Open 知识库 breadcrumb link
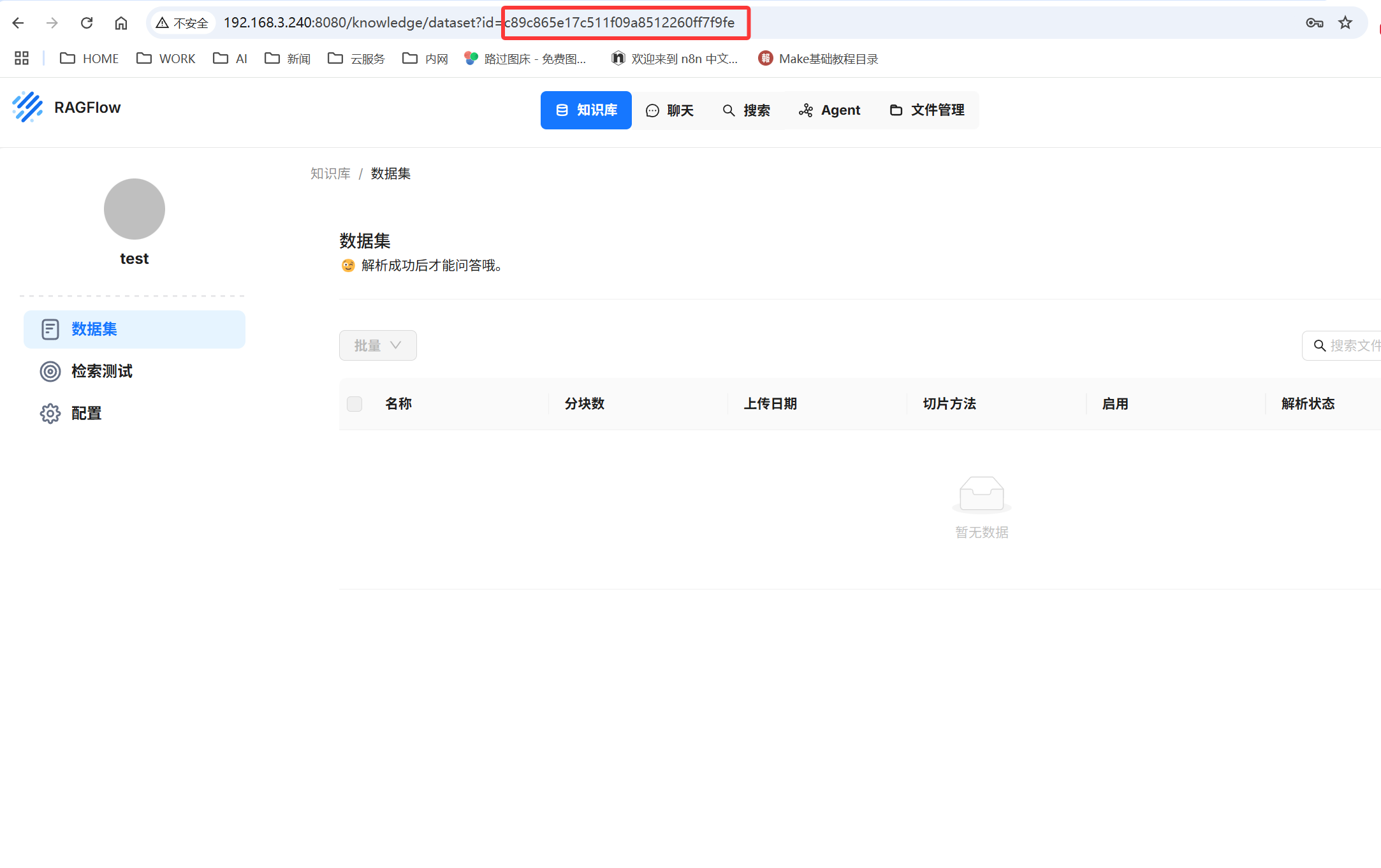This screenshot has height=868, width=1381. (330, 173)
